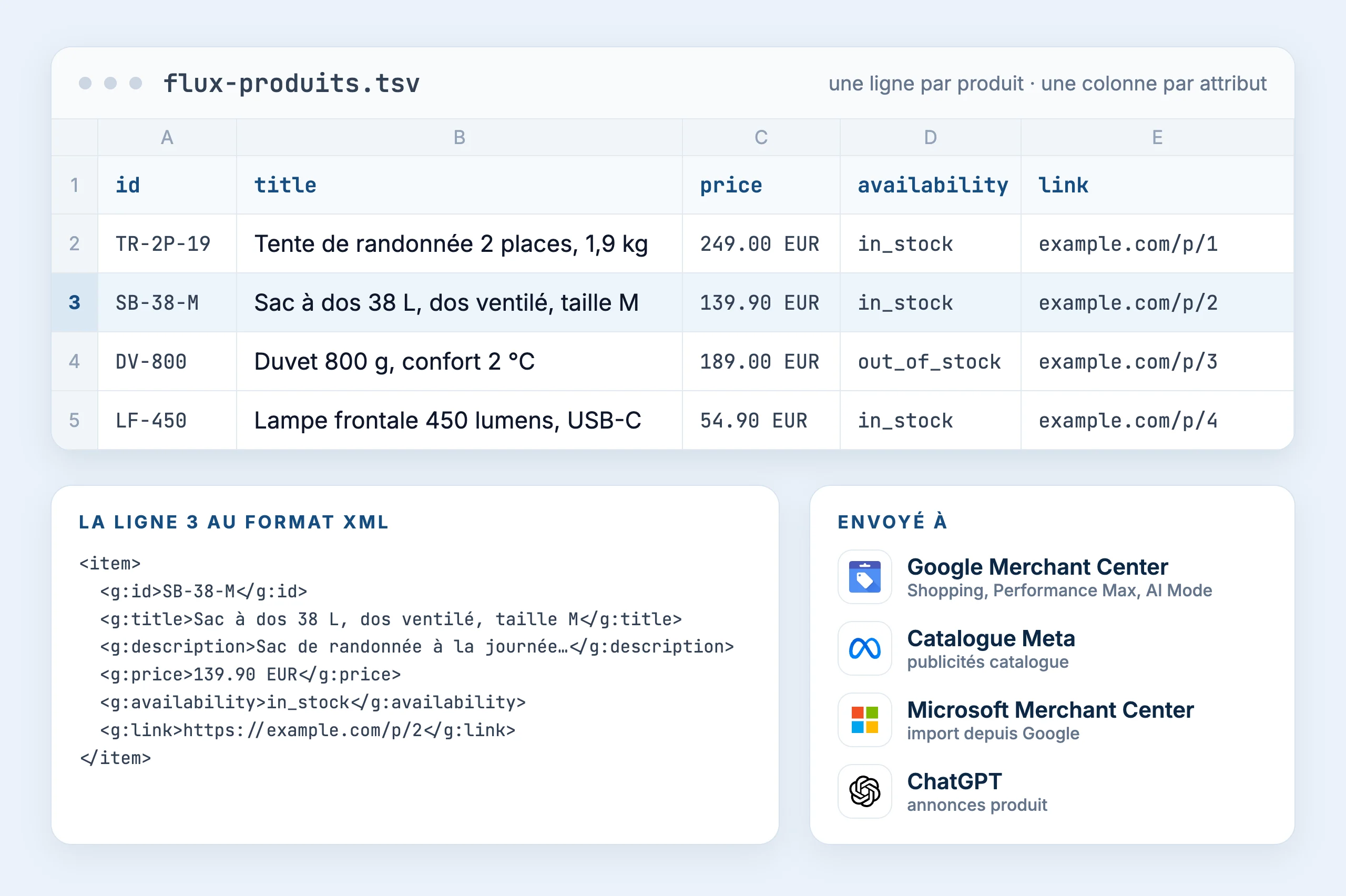This screenshot has height=896, width=1346.
Task: Click the ChatGPT knot logo icon
Action: point(864,791)
